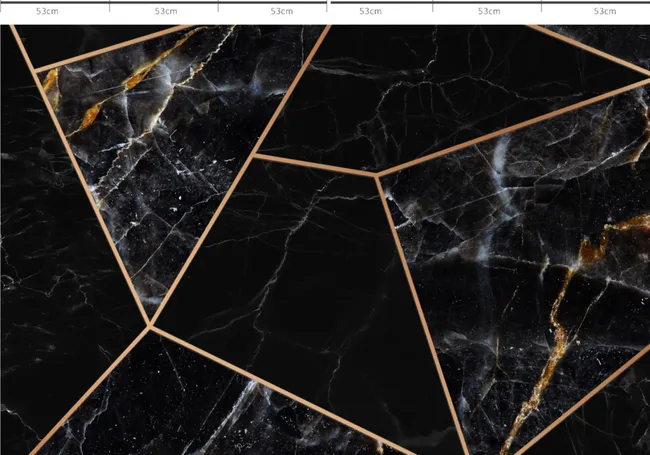Click the last 53cm width label

tap(604, 11)
